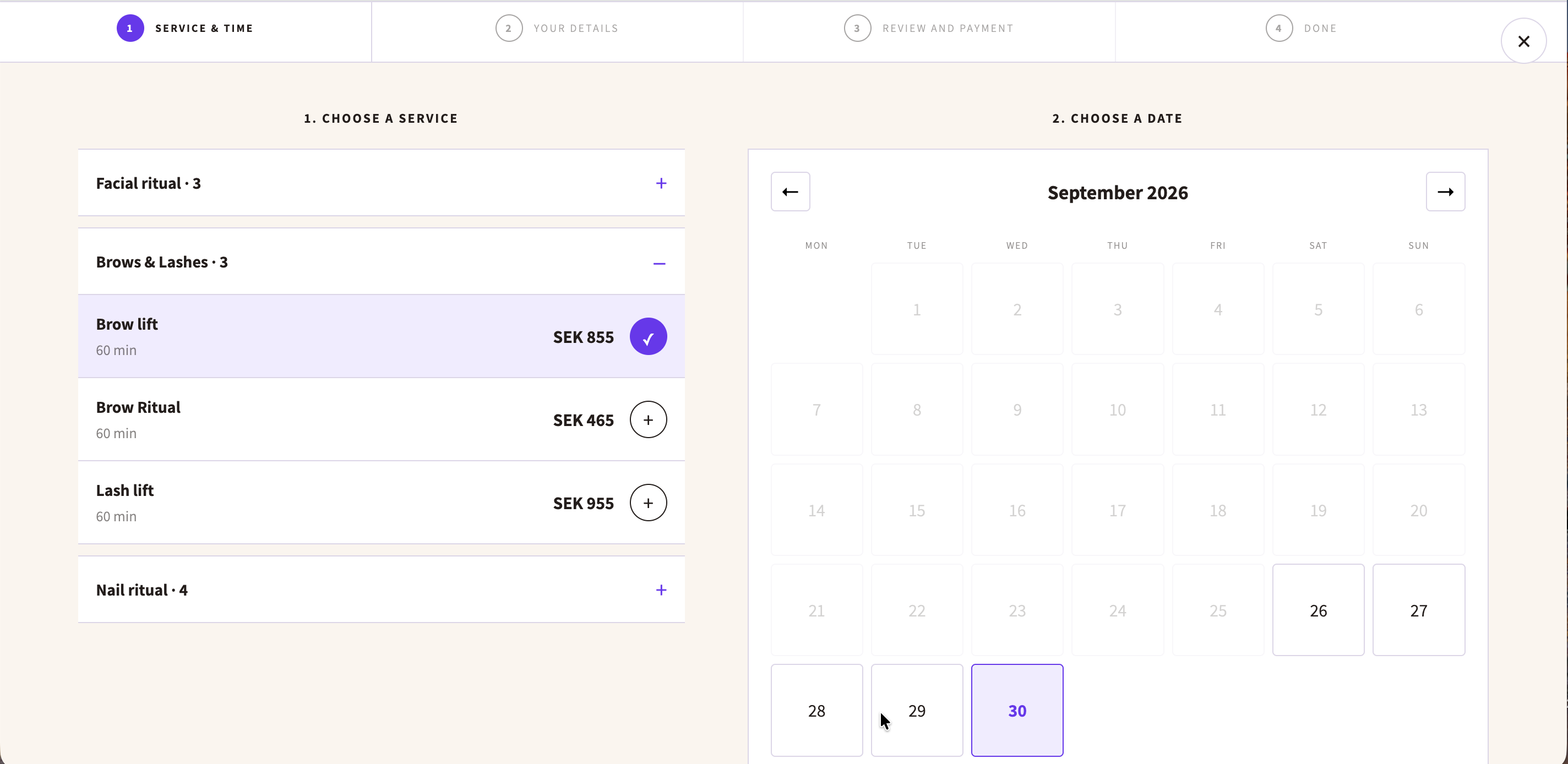This screenshot has height=764, width=1568.
Task: Close the booking dialog with X
Action: point(1523,41)
